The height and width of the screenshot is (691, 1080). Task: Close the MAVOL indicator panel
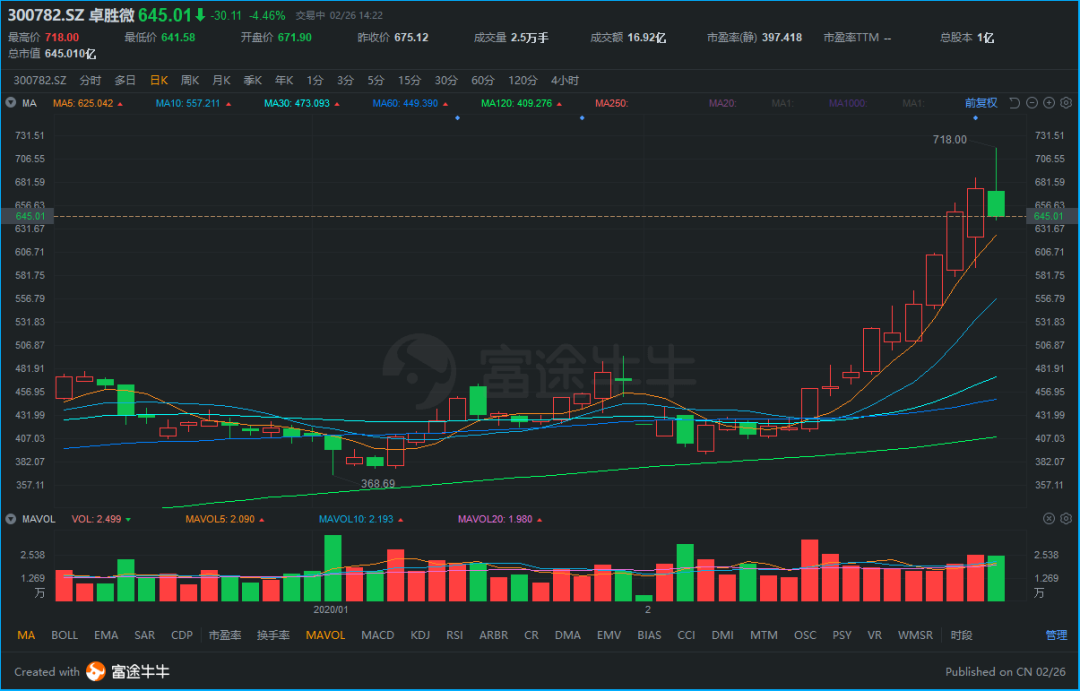pos(1048,518)
